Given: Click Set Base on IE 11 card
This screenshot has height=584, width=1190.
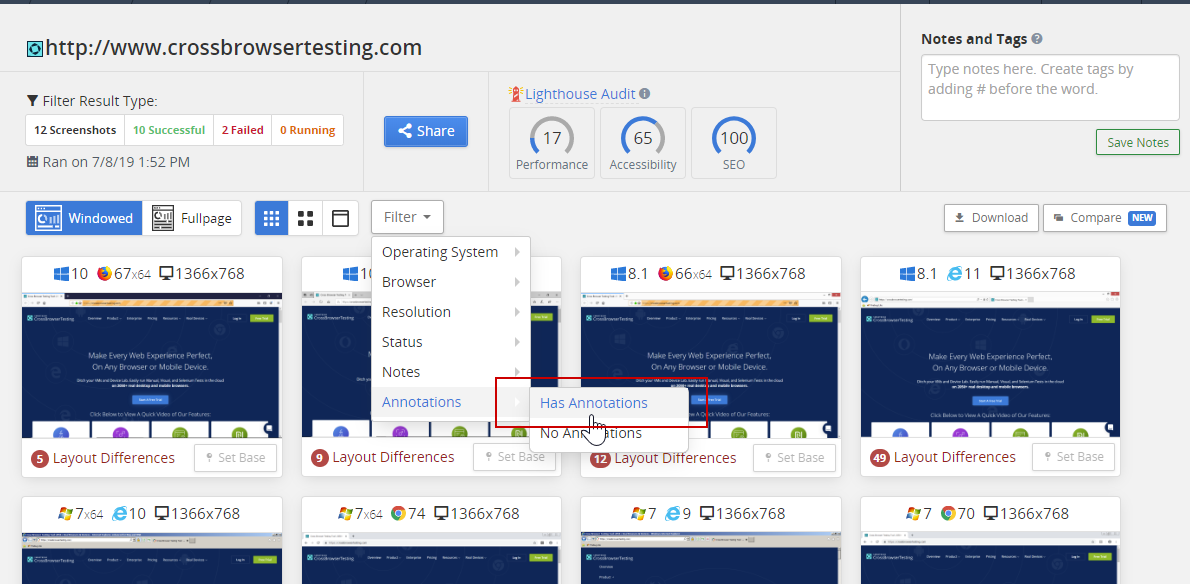Looking at the screenshot, I should pos(1073,457).
